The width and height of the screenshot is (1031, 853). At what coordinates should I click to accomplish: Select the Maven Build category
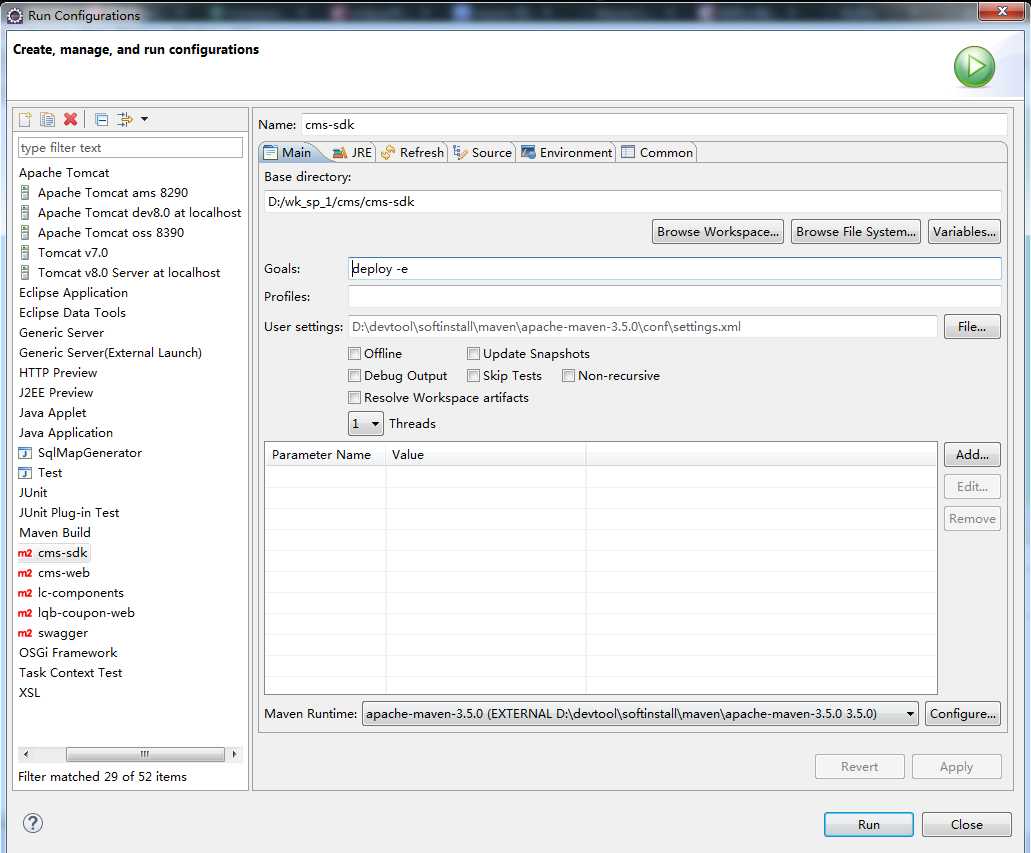tap(55, 533)
